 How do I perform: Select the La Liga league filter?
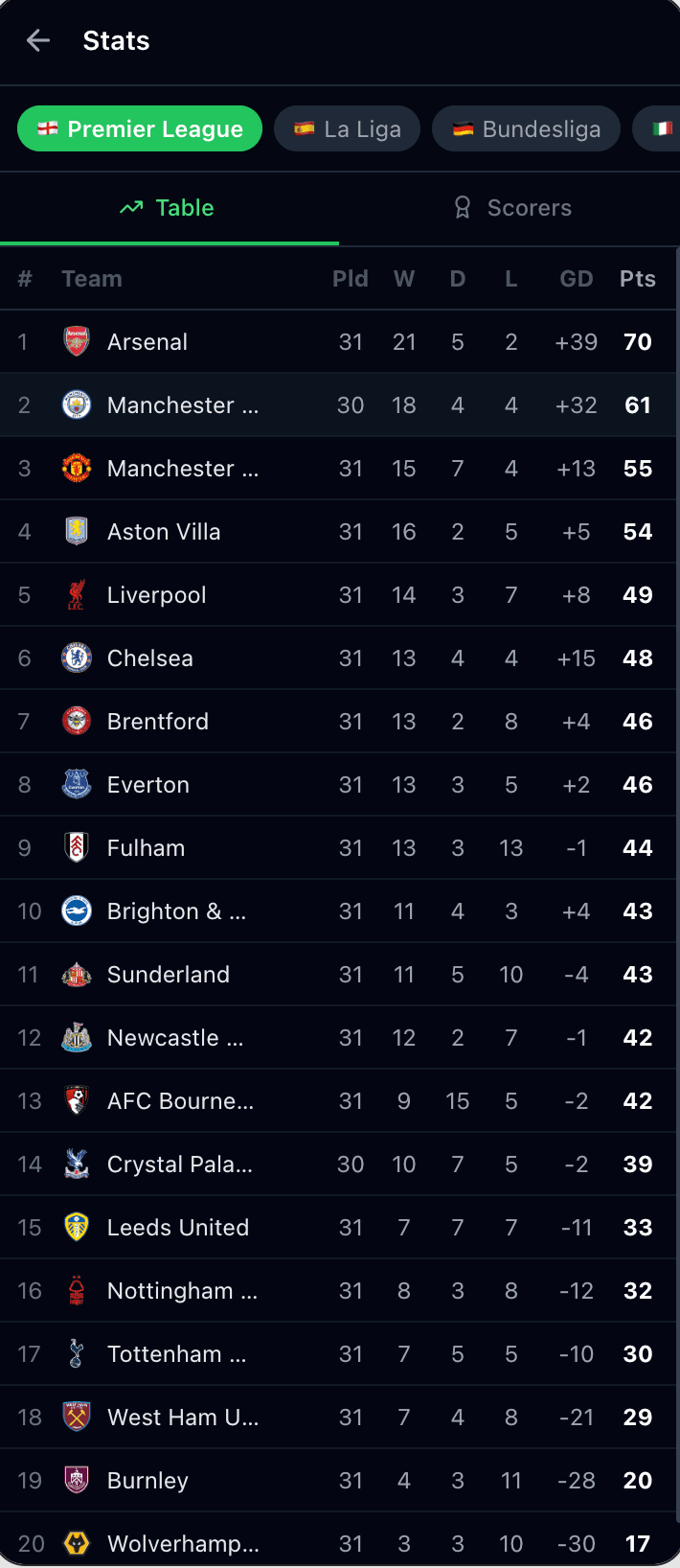tap(347, 129)
